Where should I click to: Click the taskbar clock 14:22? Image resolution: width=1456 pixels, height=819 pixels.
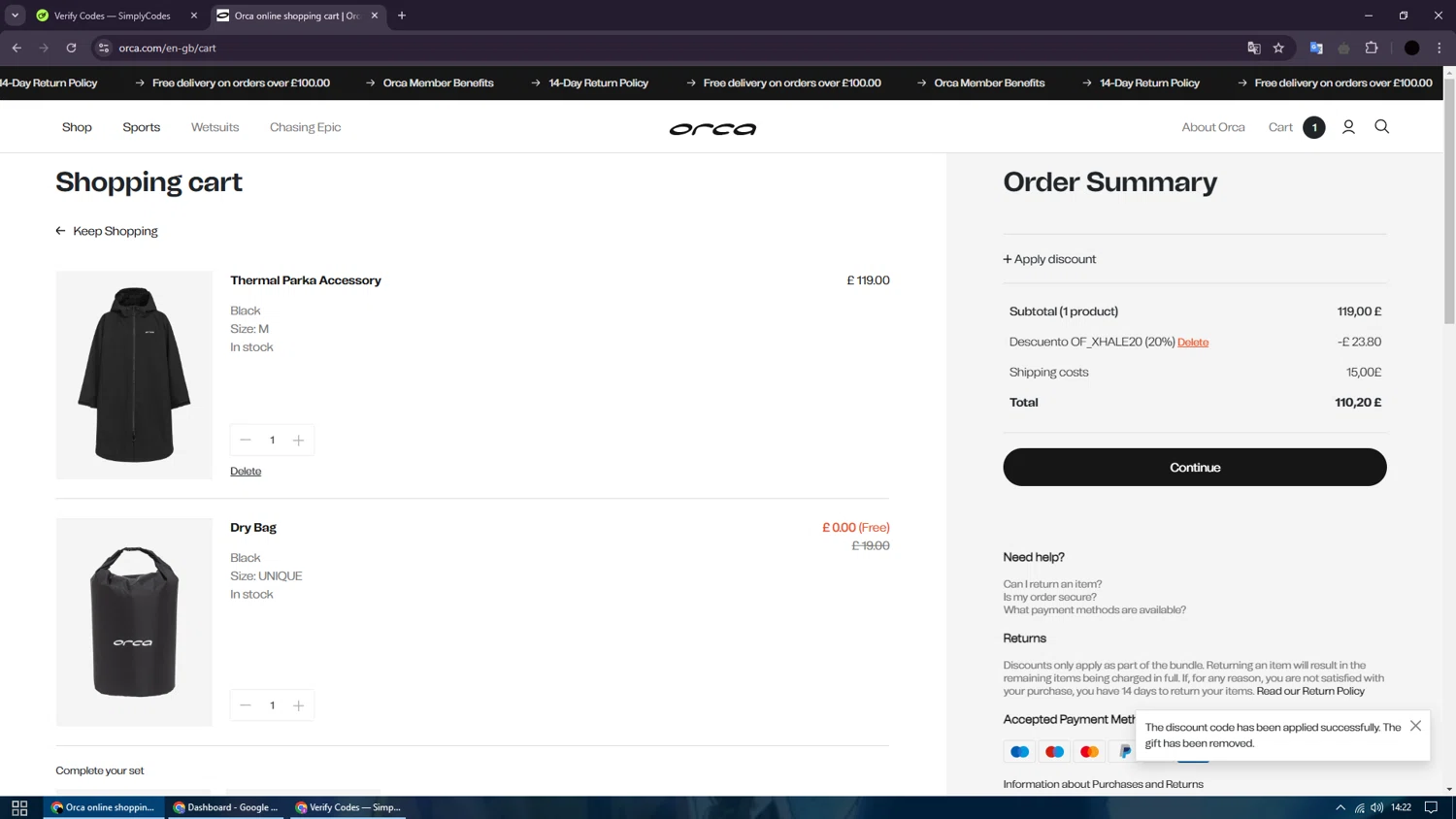[x=1401, y=807]
